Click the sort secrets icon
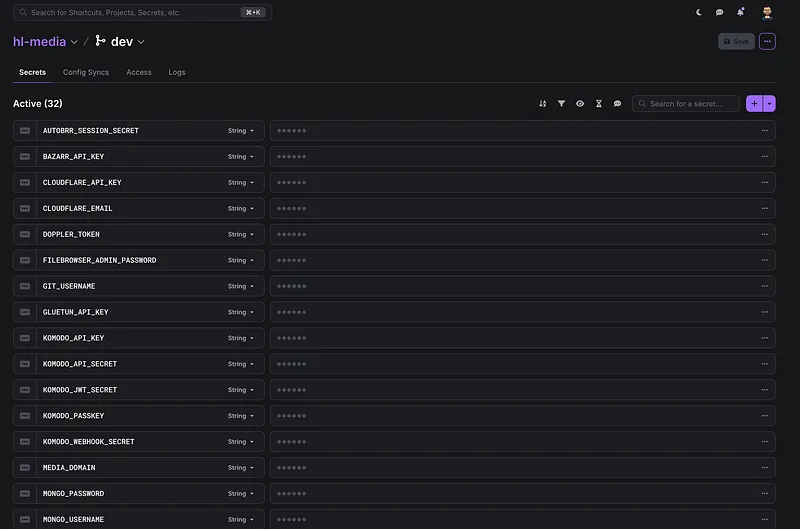This screenshot has height=529, width=800. 543,104
